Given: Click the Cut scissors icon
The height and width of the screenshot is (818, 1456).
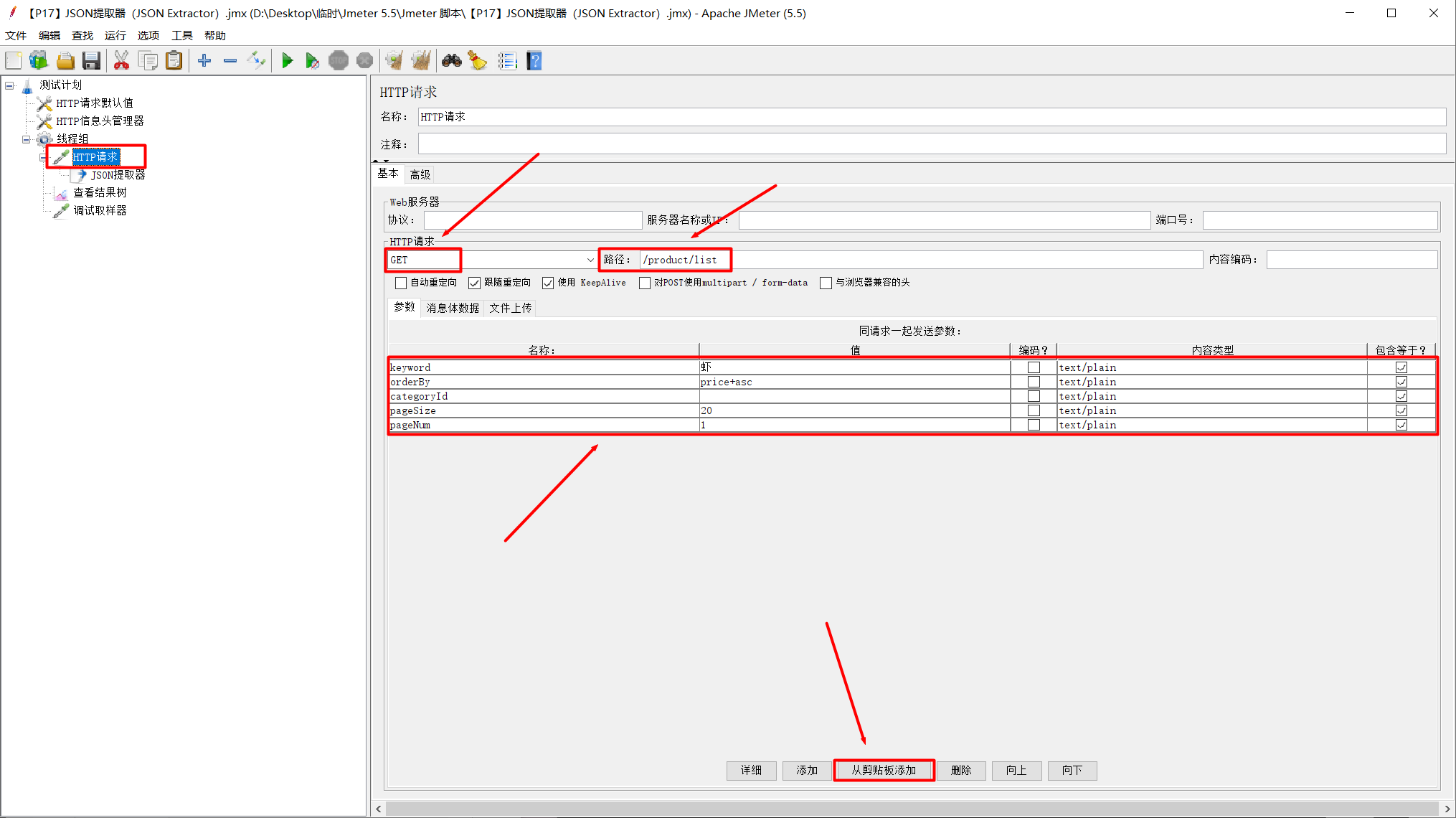Looking at the screenshot, I should click(121, 61).
